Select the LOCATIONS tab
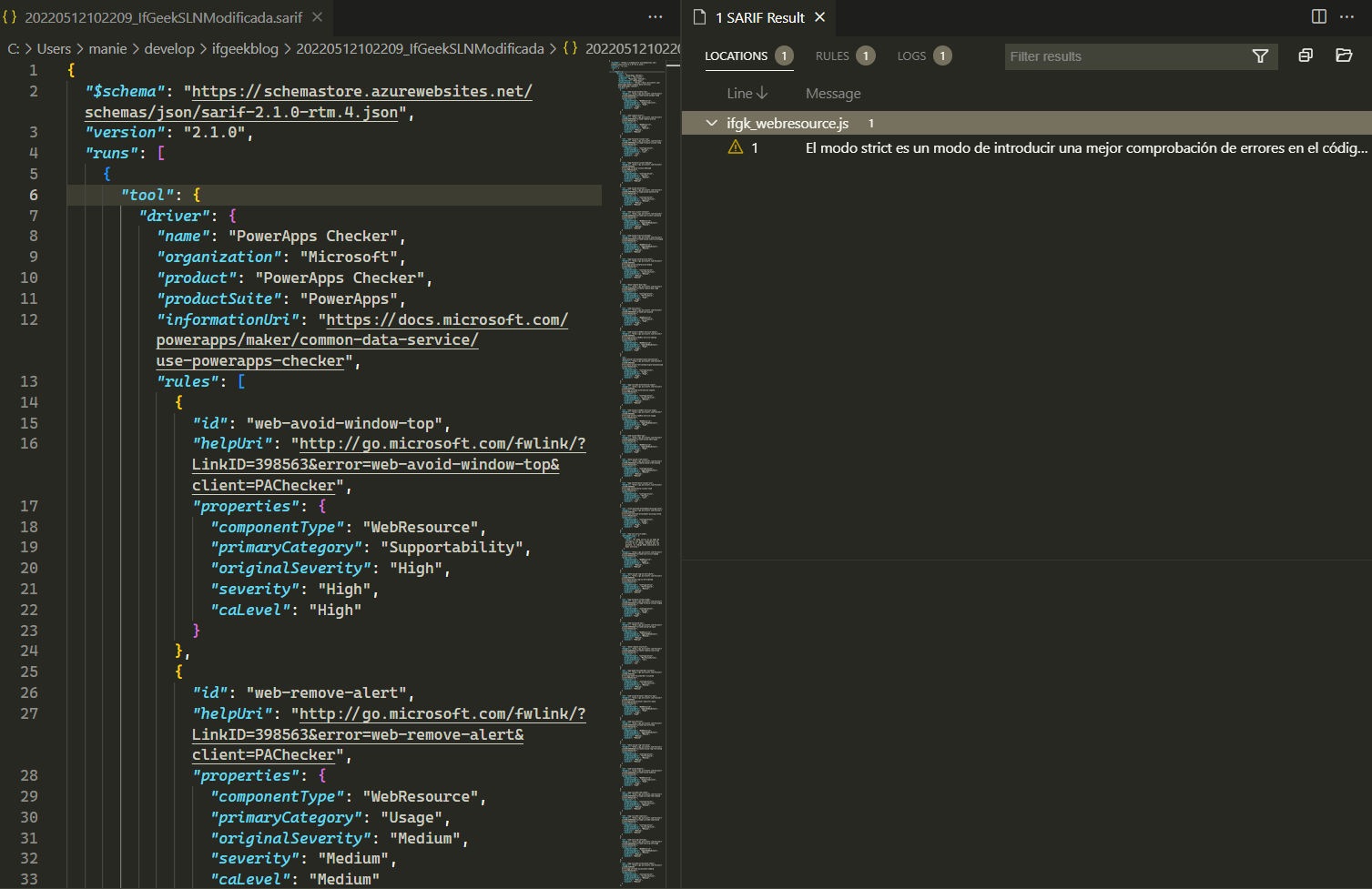Screen dimensions: 1372x889 (x=736, y=56)
